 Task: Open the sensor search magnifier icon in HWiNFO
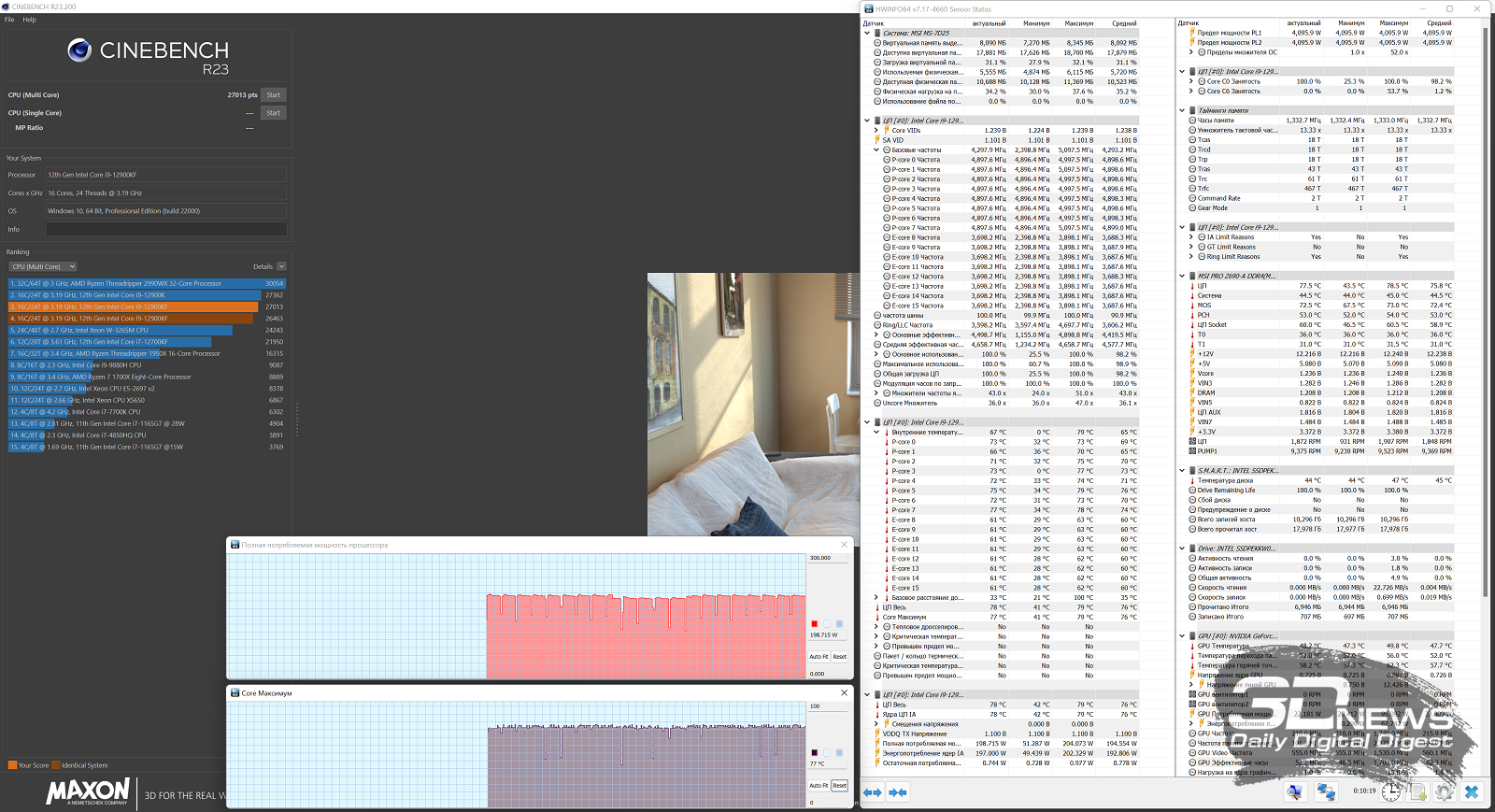(1294, 792)
